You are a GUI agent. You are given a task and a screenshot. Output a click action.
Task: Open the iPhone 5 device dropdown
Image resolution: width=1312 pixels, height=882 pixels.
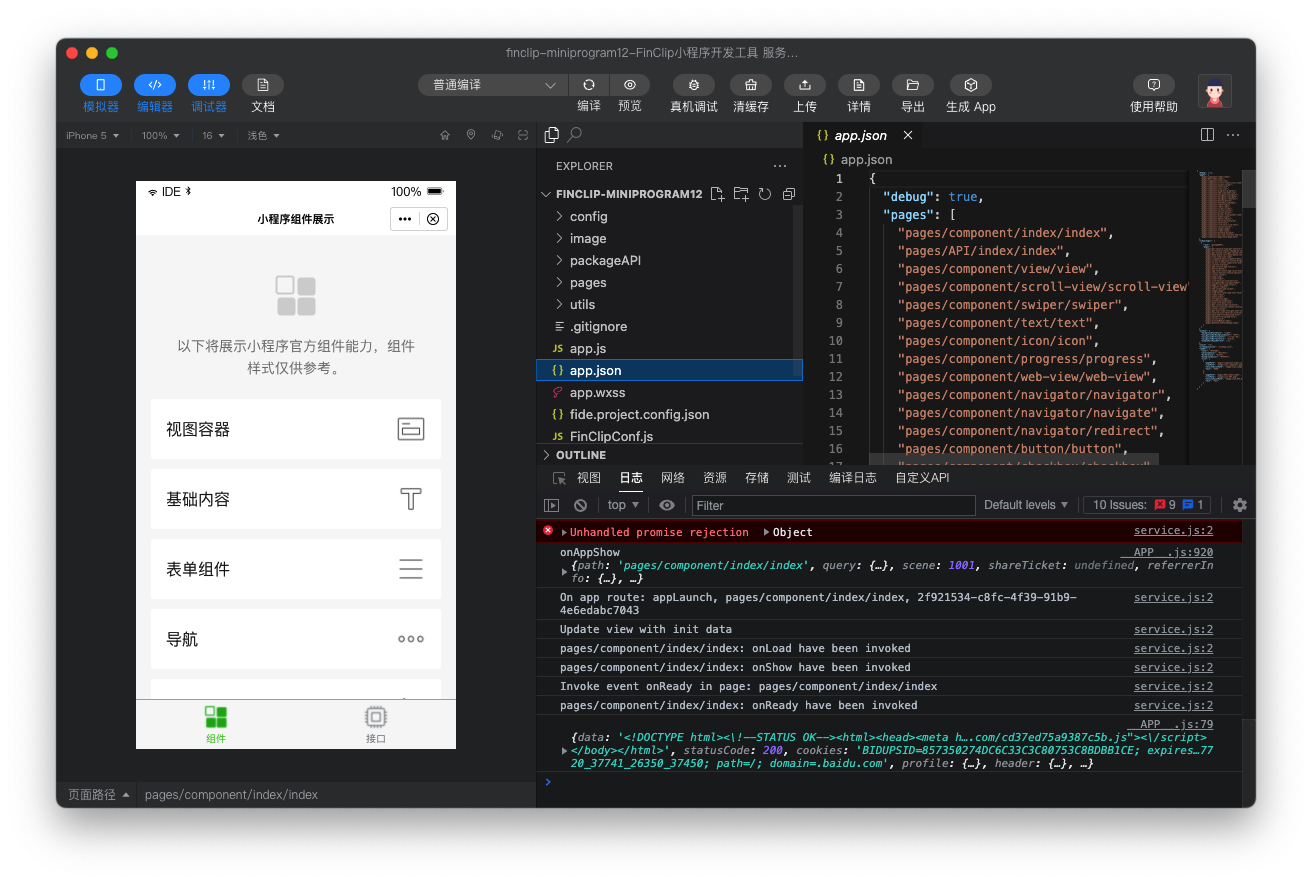tap(92, 136)
